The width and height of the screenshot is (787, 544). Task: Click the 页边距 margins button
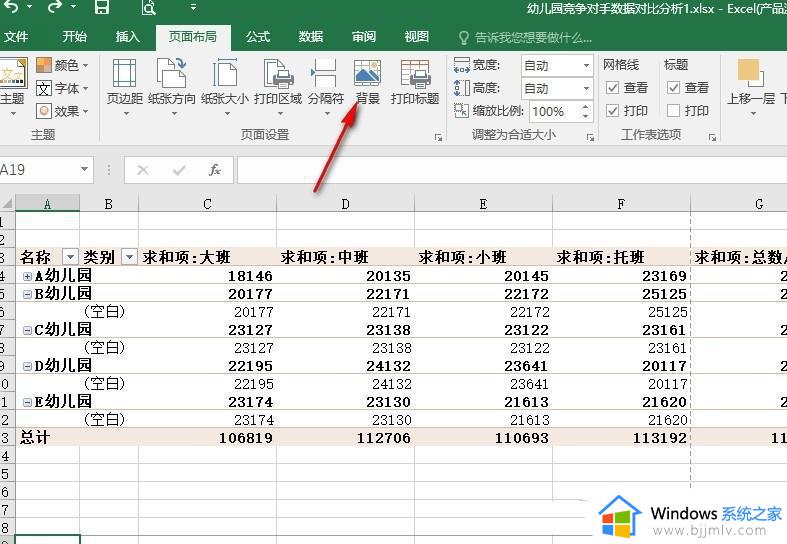pyautogui.click(x=125, y=86)
